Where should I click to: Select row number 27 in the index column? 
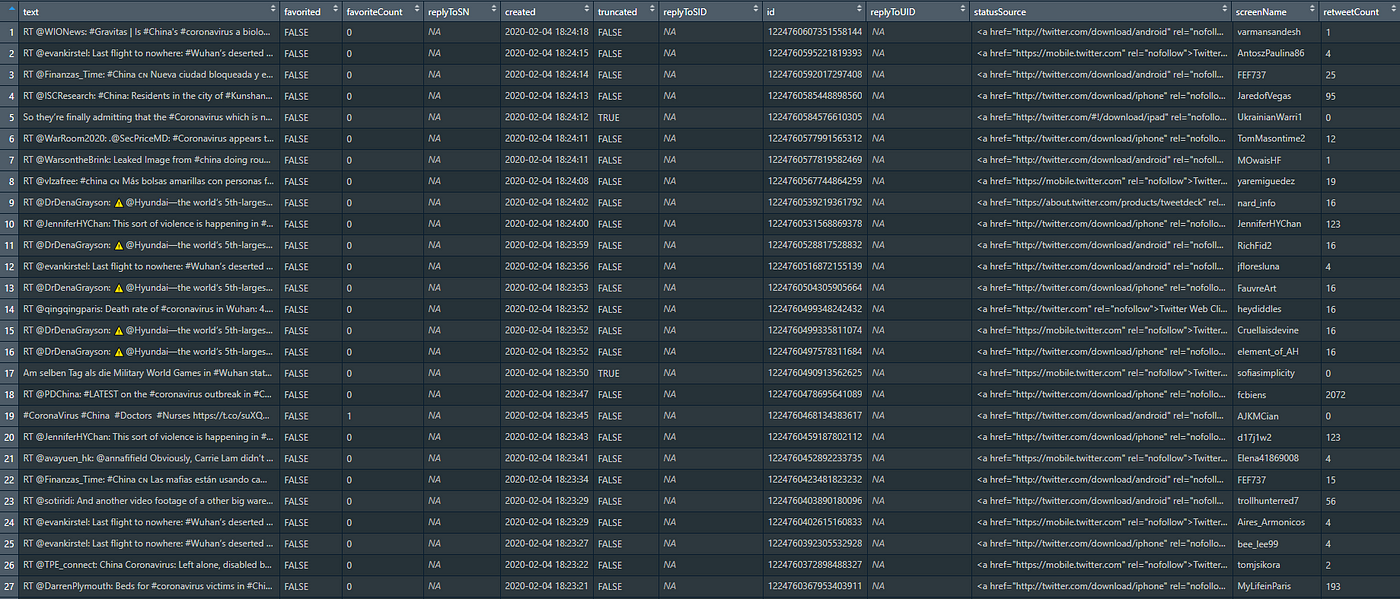(x=9, y=586)
